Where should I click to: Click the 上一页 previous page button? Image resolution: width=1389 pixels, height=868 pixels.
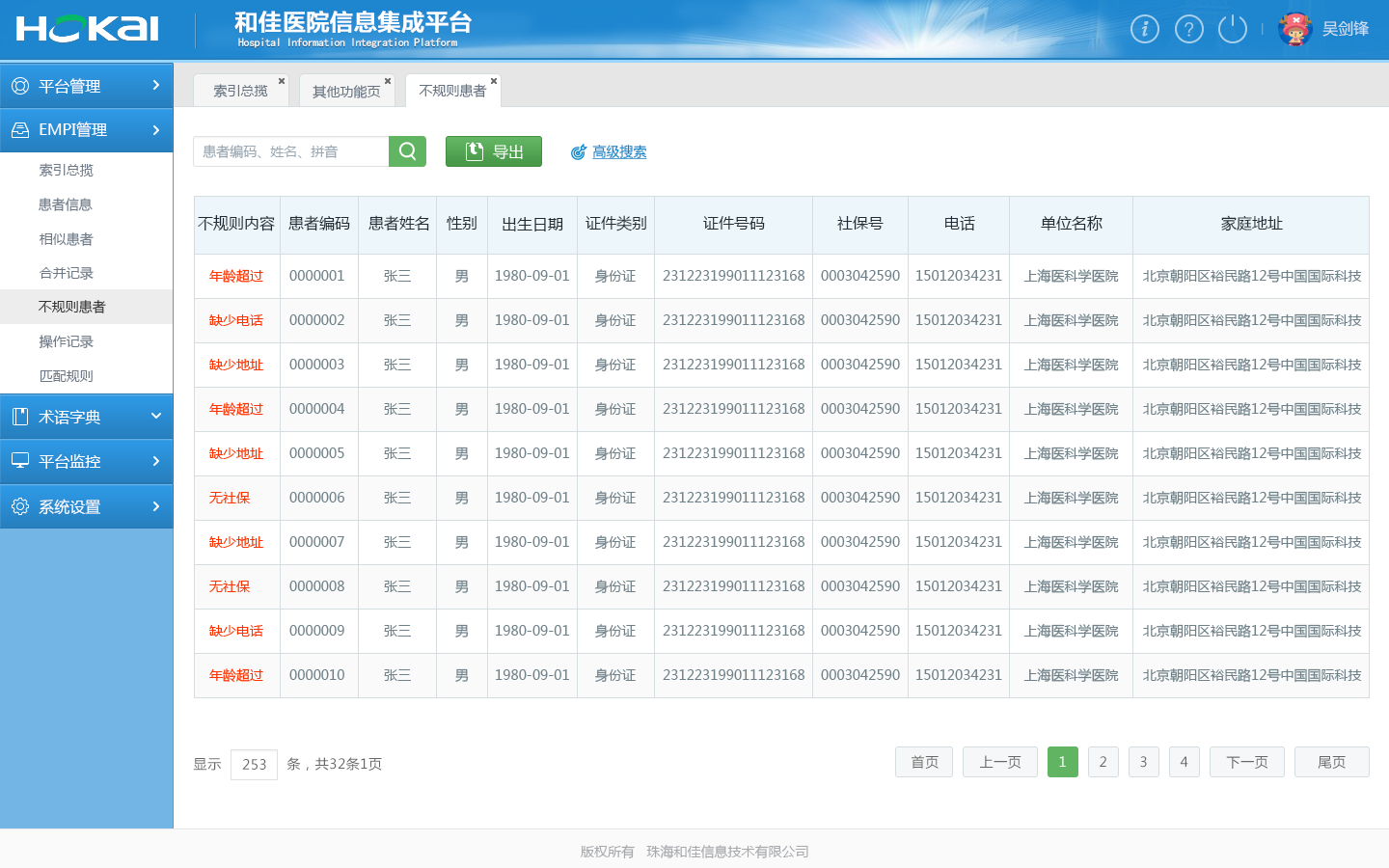1000,762
